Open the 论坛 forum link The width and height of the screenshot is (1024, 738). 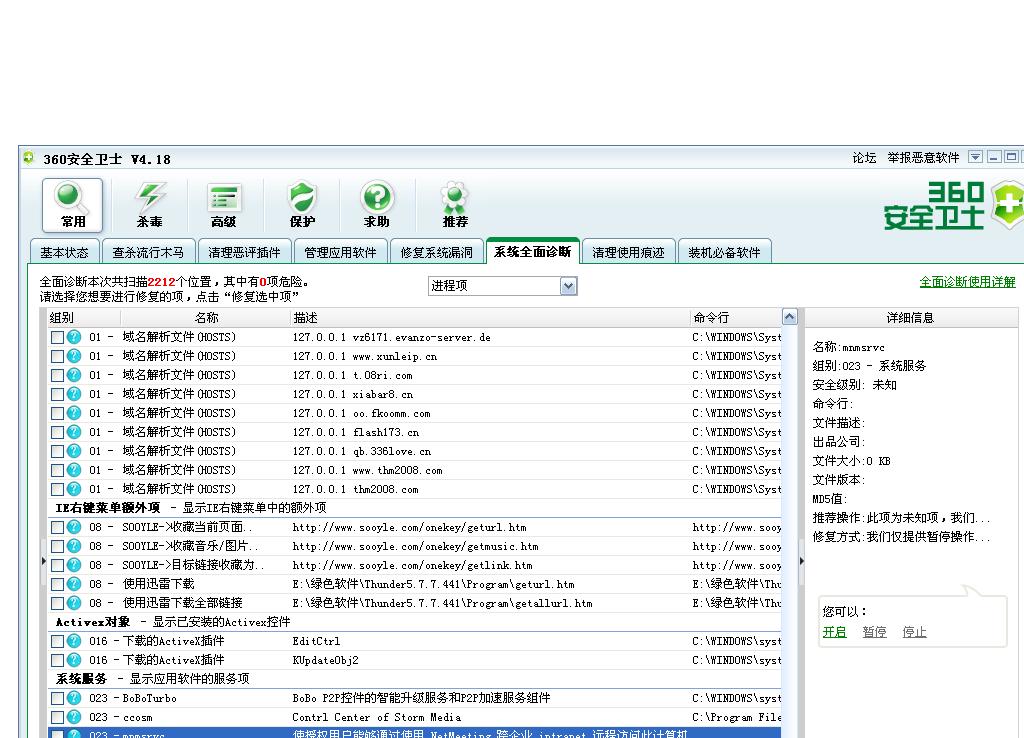point(864,158)
